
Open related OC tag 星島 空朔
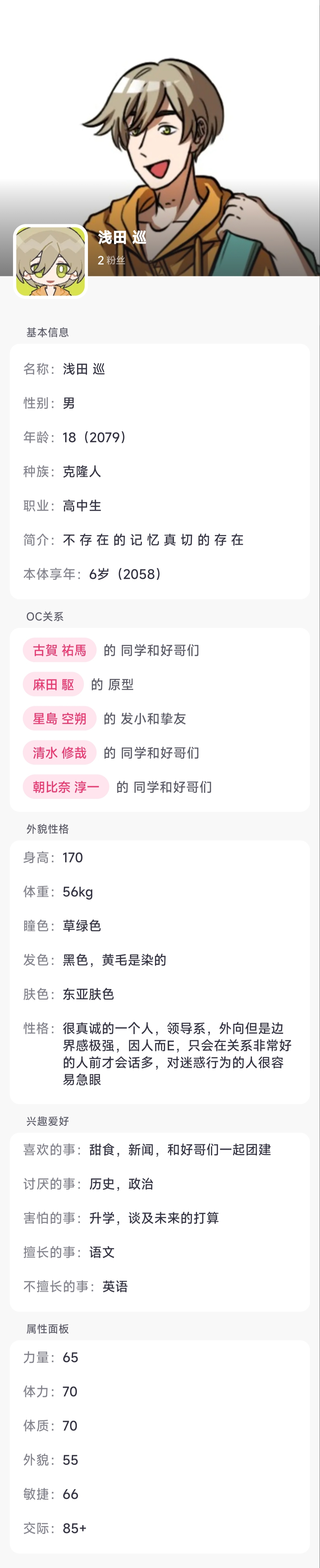[60, 718]
